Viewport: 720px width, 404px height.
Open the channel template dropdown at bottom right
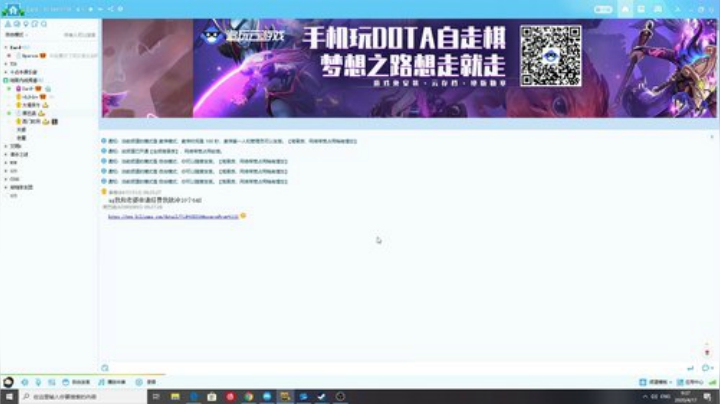pyautogui.click(x=655, y=382)
